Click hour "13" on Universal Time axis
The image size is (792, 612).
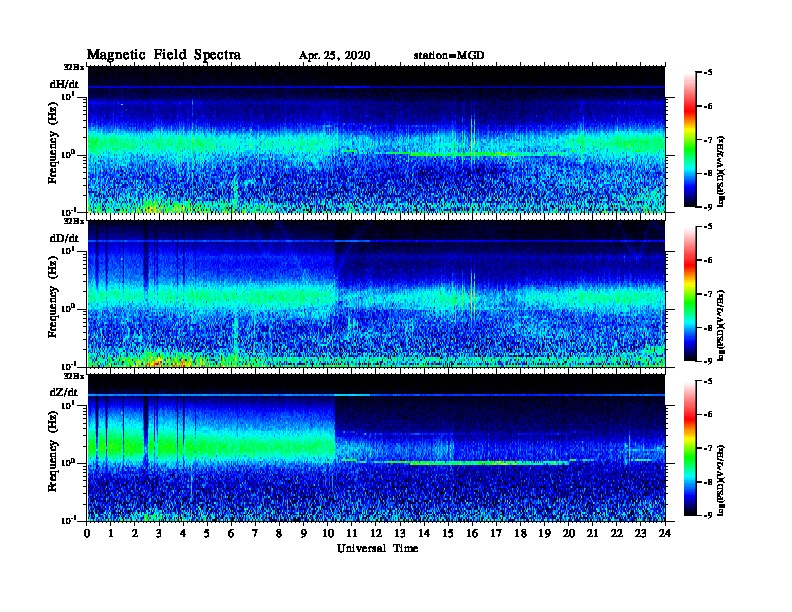(400, 533)
